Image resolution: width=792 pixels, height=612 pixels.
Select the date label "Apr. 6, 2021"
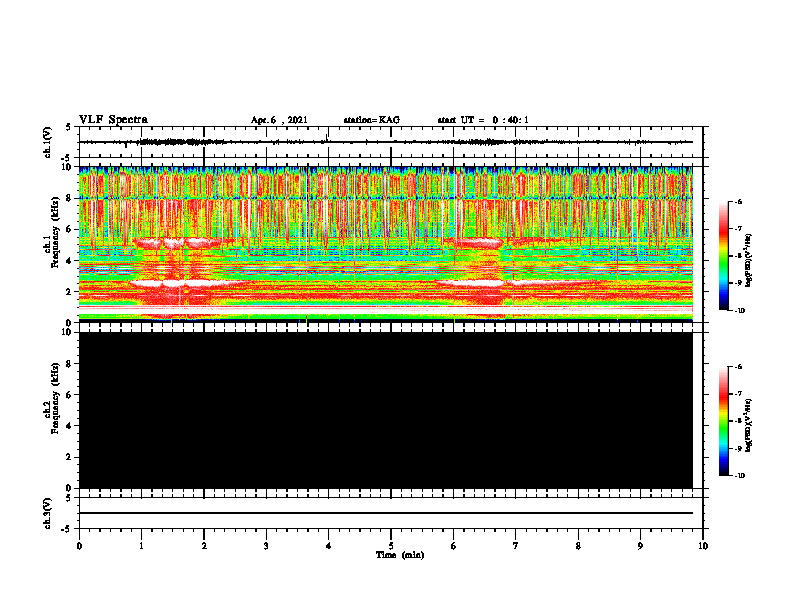279,120
